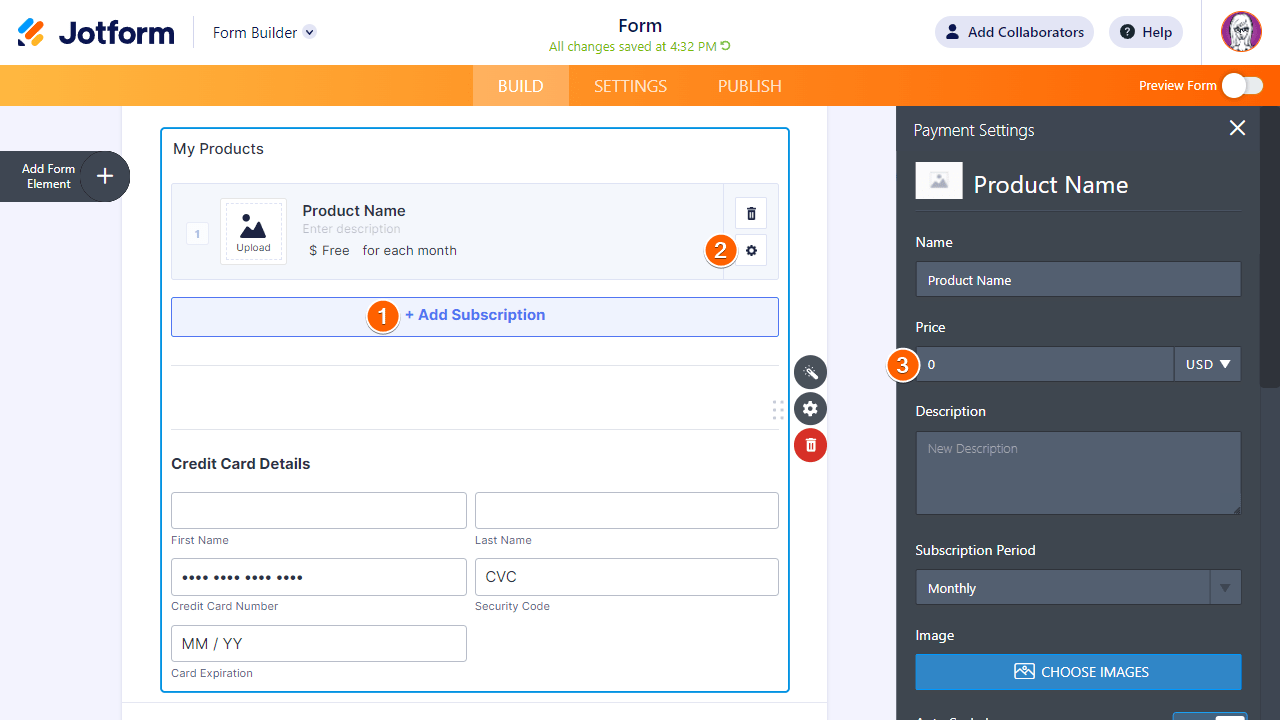Open field properties gear beside form

click(x=811, y=408)
